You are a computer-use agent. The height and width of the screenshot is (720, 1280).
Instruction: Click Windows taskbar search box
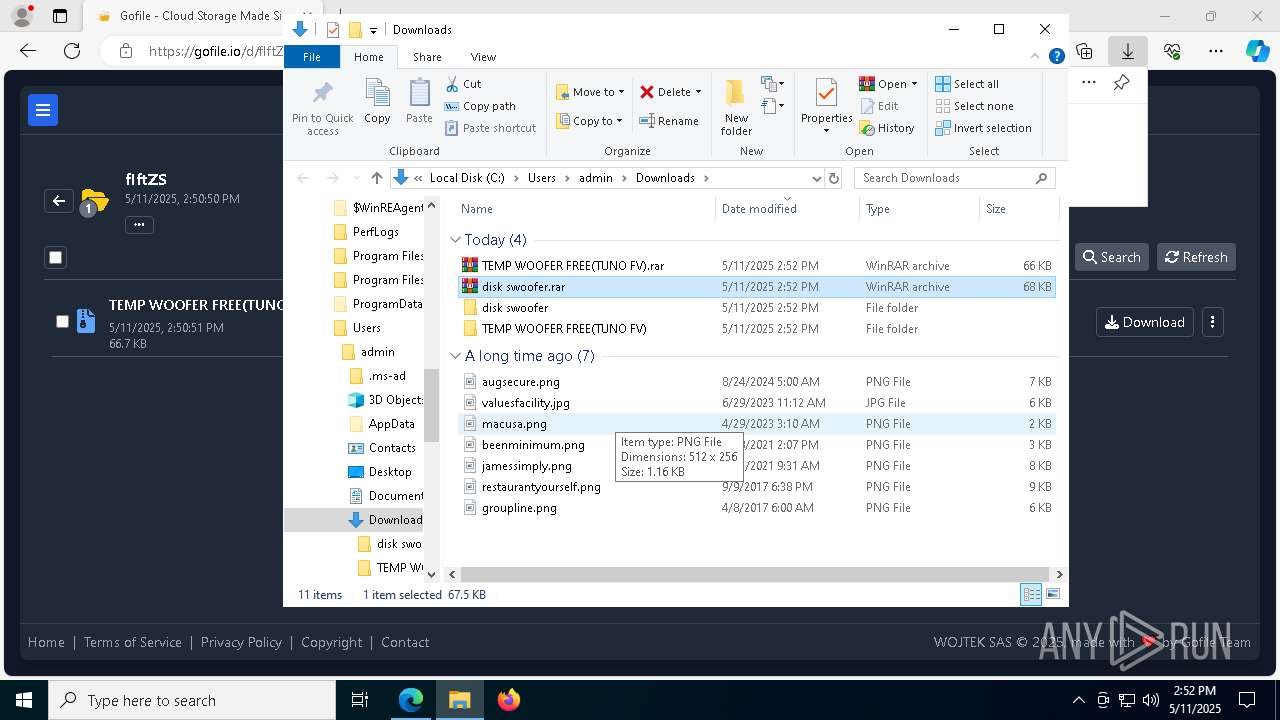click(192, 701)
